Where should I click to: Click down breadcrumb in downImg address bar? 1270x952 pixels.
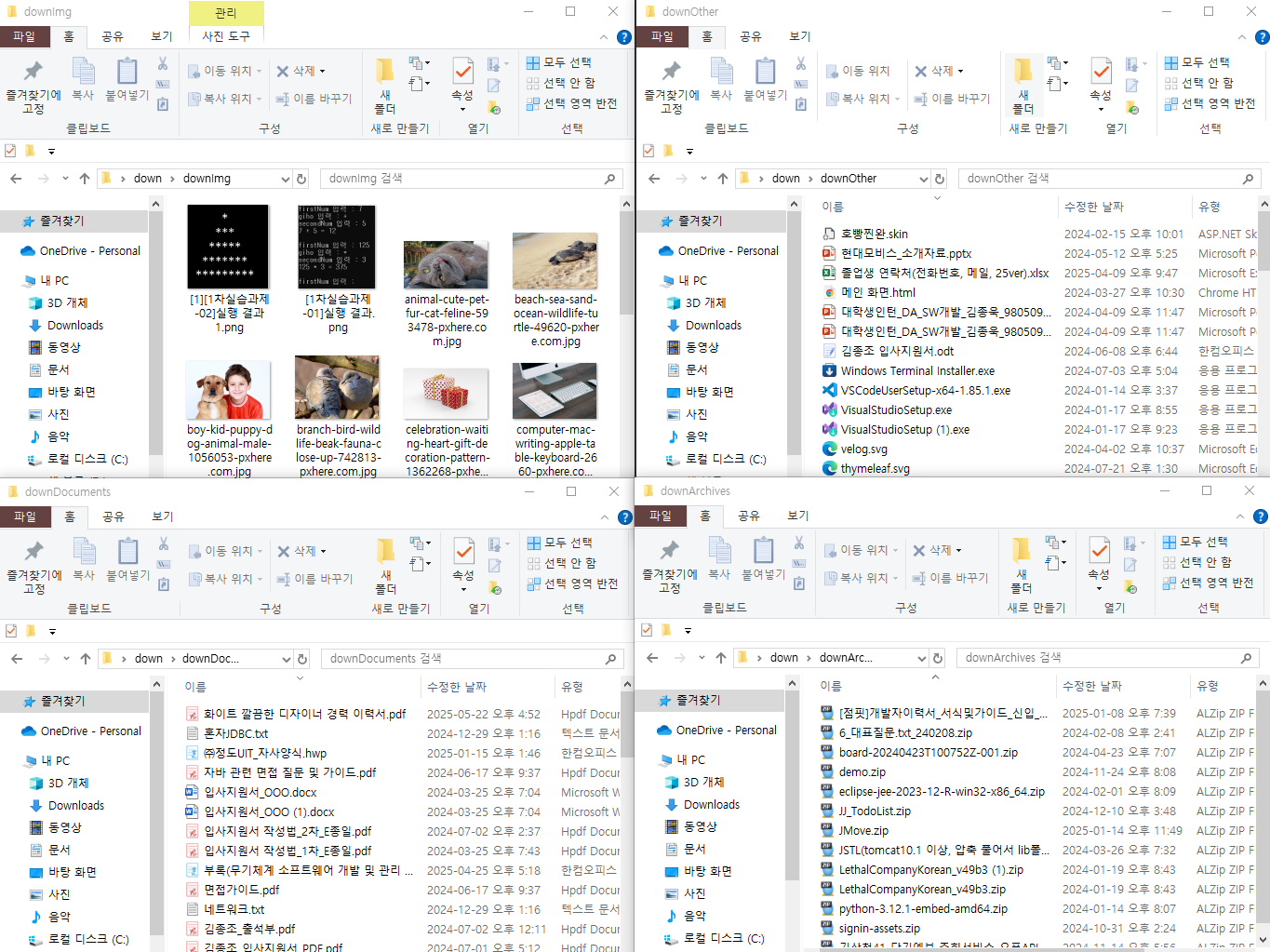147,179
